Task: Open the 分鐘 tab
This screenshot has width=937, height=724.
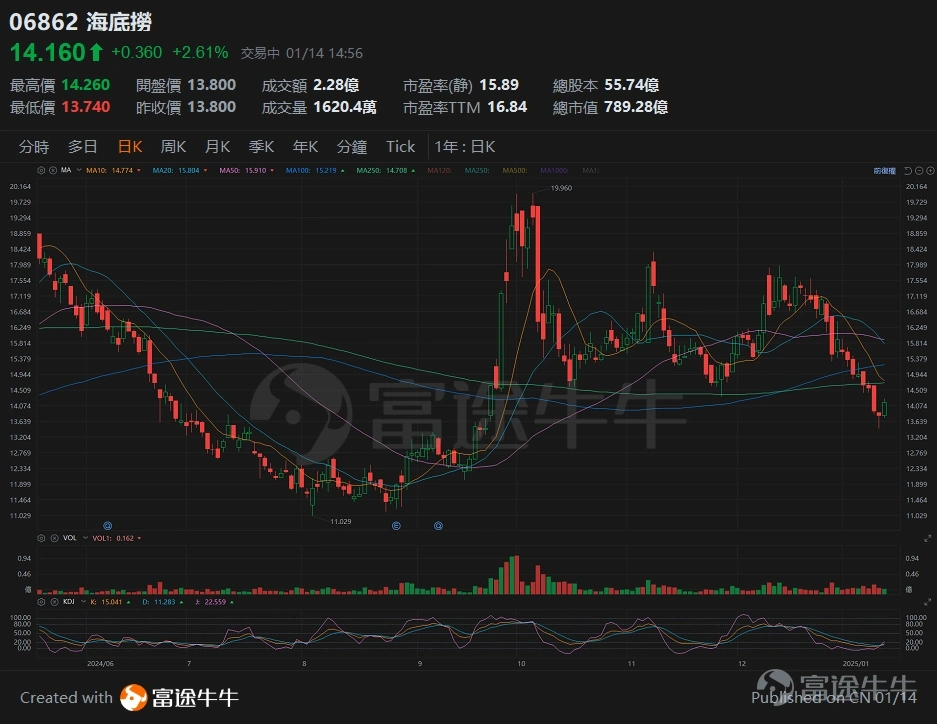Action: [x=352, y=147]
